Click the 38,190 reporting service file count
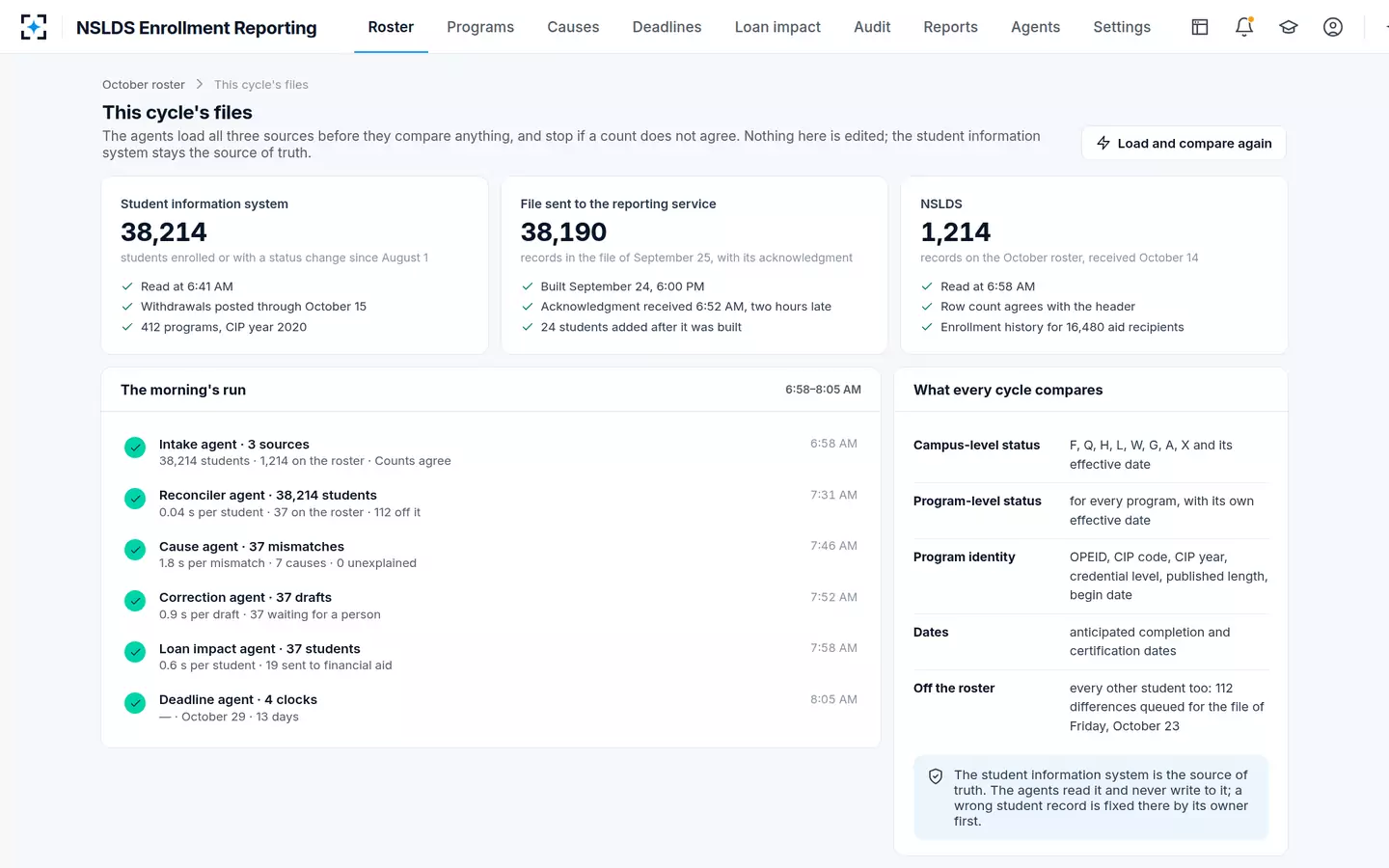This screenshot has height=868, width=1389. (x=563, y=232)
